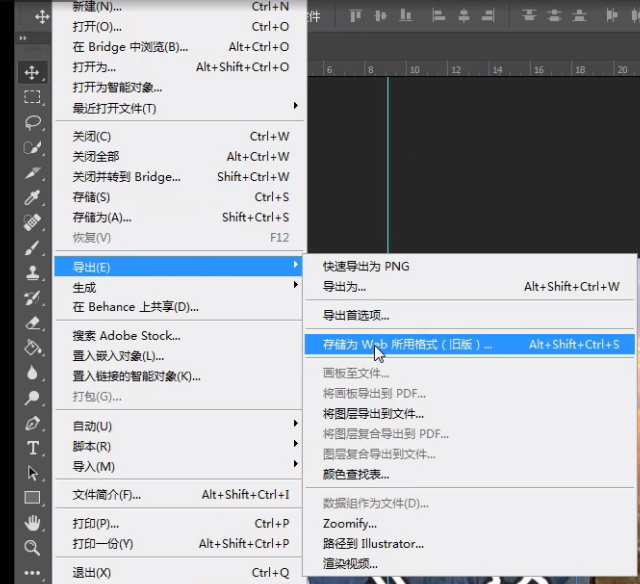Click align right edges icon
This screenshot has width=640, height=584.
(x=488, y=16)
